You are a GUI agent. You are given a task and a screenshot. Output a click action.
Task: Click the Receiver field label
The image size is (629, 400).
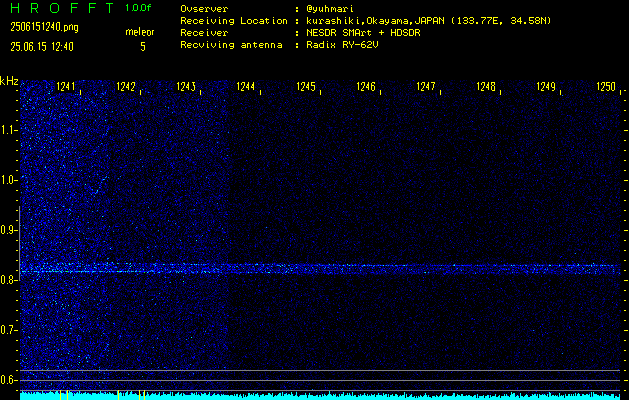[204, 33]
